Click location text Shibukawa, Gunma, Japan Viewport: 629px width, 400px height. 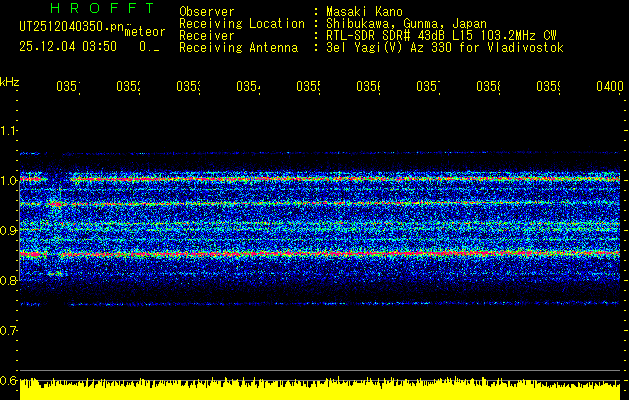(406, 24)
